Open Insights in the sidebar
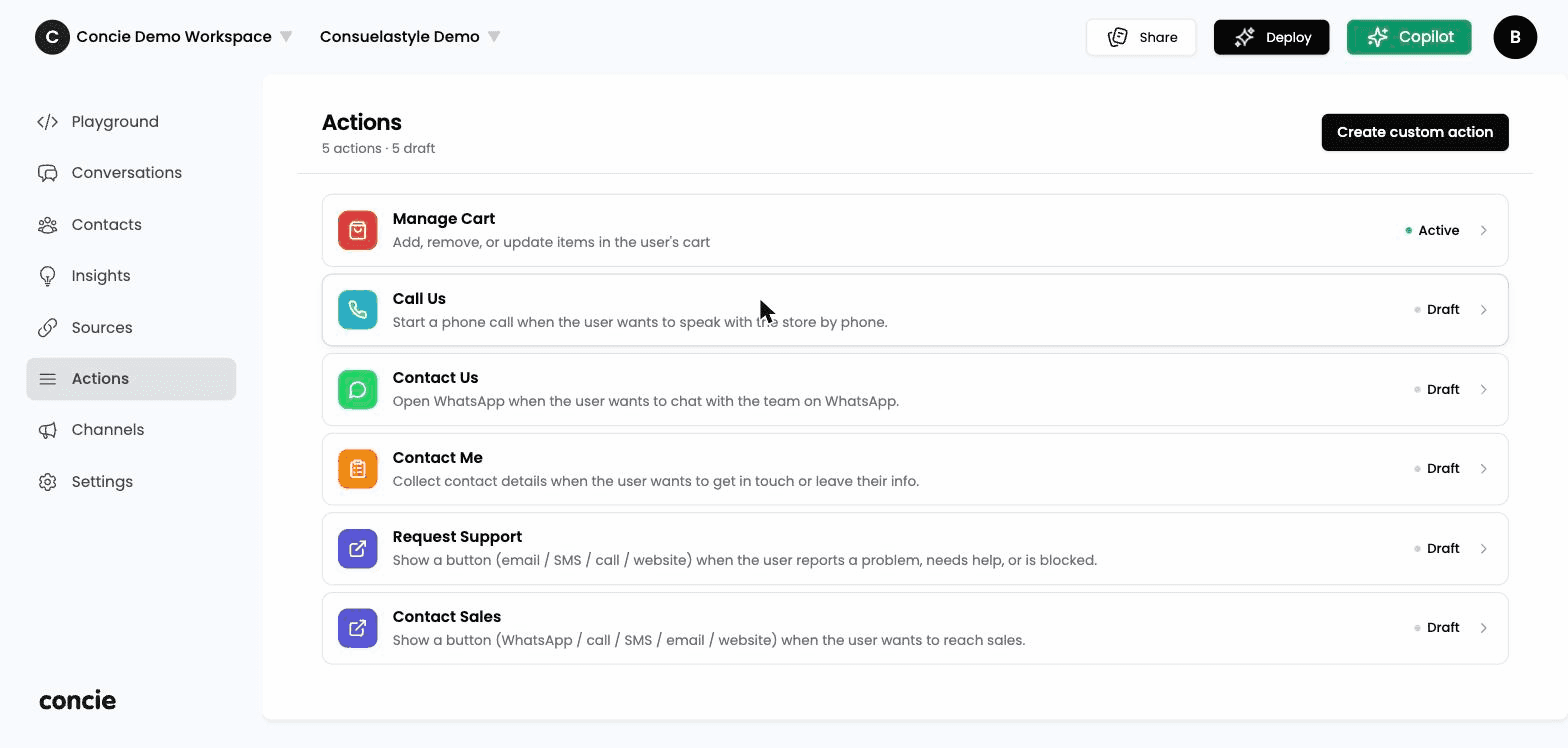Screen dimensions: 1568x748 coord(131,276)
